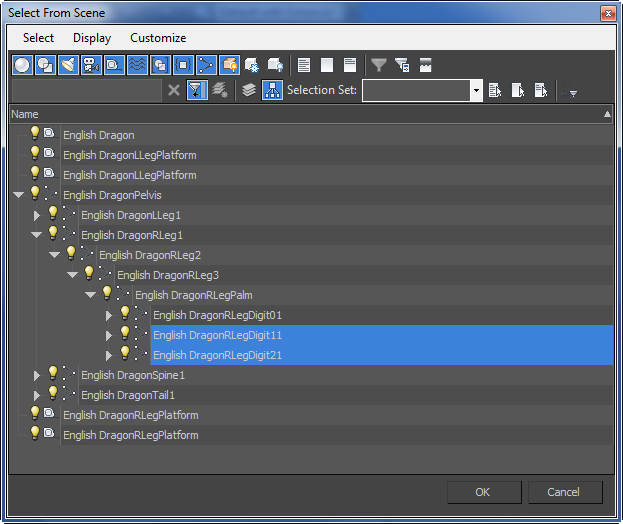This screenshot has width=623, height=524.
Task: Collapse the English DragonRLegPalm node
Action: (90, 295)
